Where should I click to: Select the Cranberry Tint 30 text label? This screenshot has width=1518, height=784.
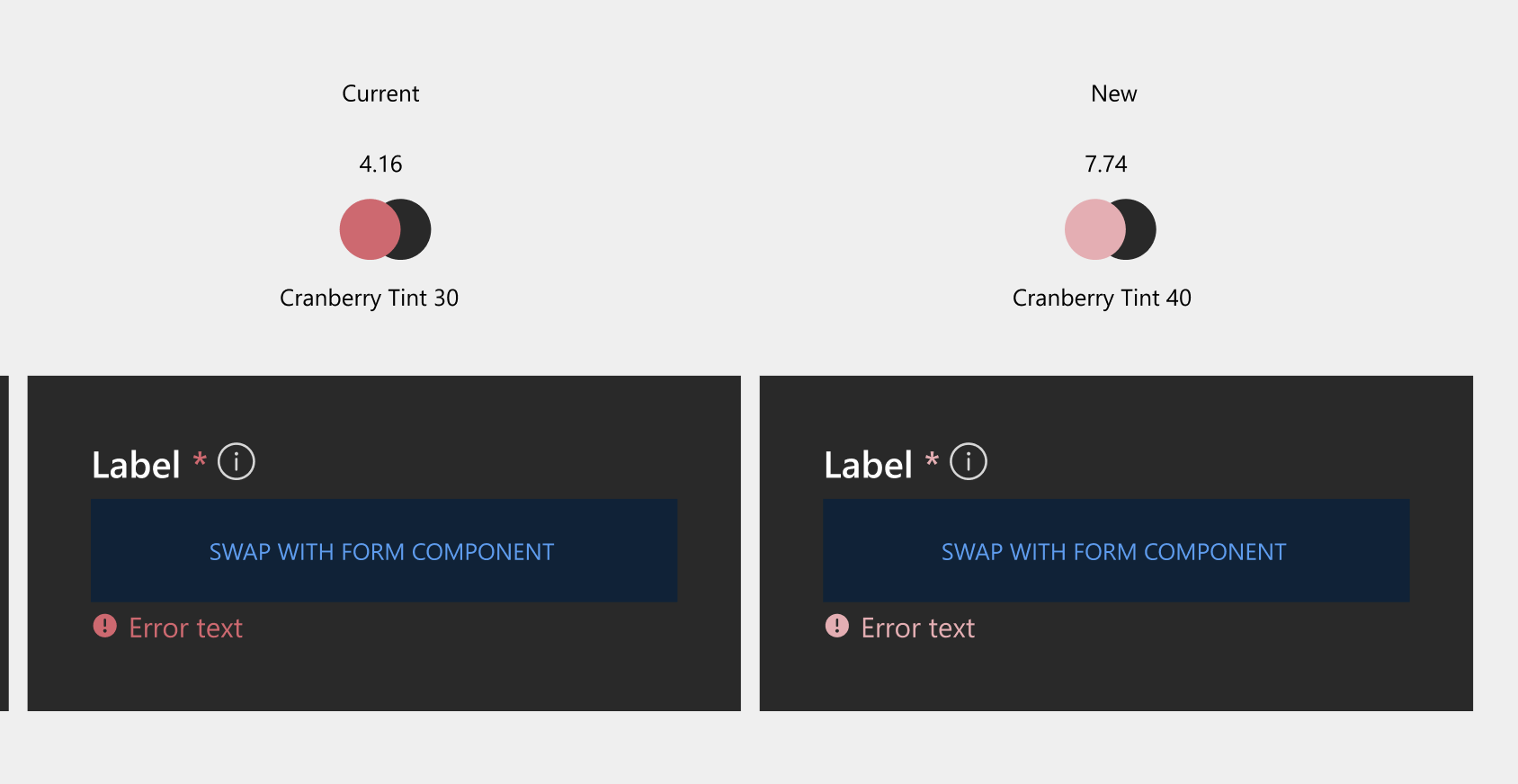pos(370,298)
